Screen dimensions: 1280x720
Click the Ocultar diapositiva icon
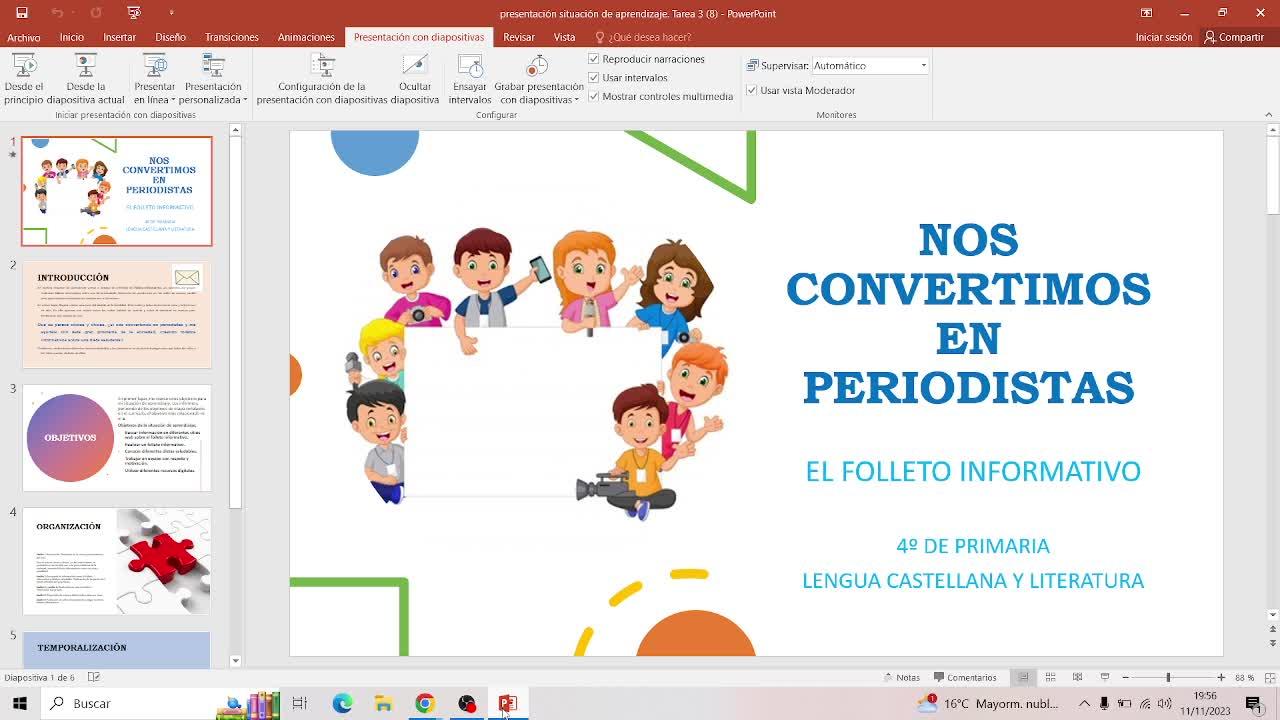[415, 66]
